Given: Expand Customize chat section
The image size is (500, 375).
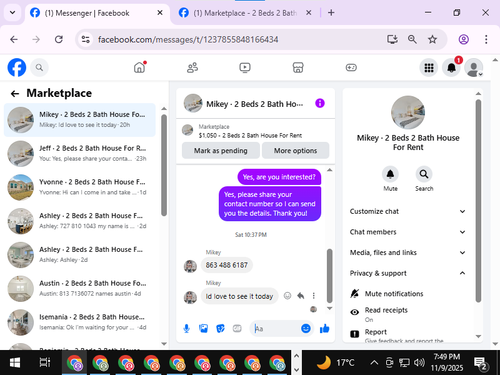Looking at the screenshot, I should [x=407, y=211].
